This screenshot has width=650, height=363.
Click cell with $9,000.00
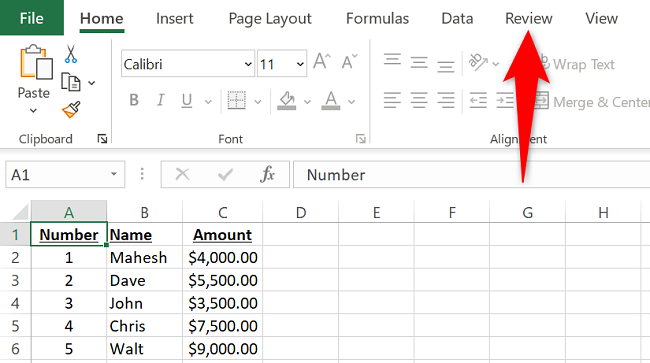(223, 348)
